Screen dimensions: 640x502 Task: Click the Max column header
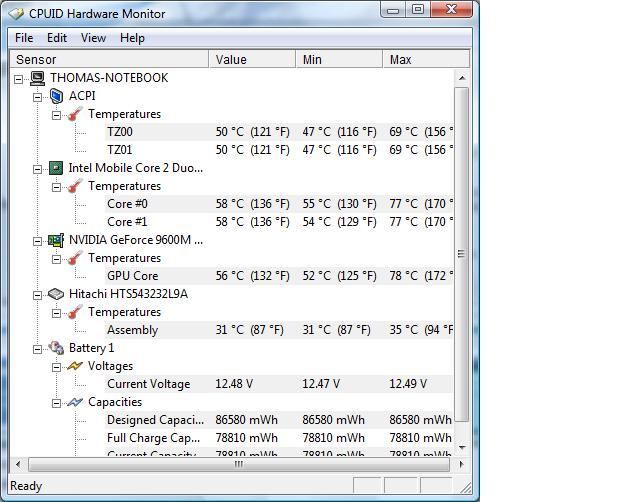pos(427,60)
